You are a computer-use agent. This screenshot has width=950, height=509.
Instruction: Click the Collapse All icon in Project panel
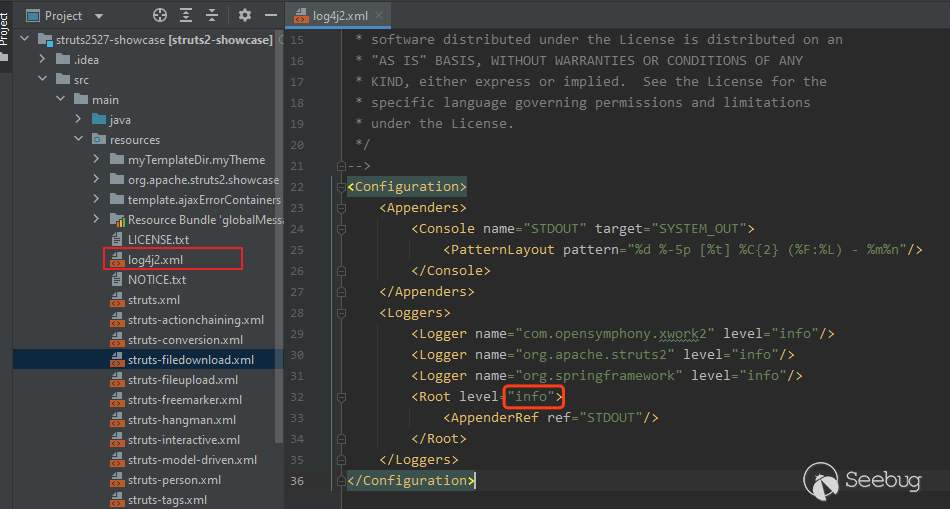(x=213, y=15)
